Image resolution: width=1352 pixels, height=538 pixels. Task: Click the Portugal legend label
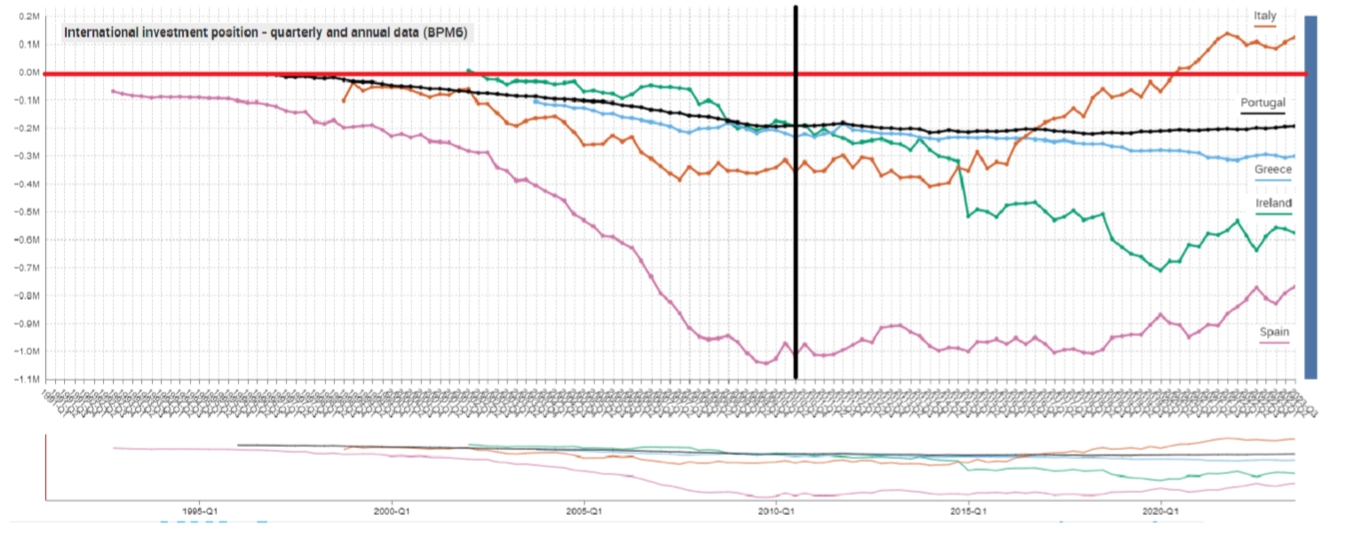[1262, 102]
